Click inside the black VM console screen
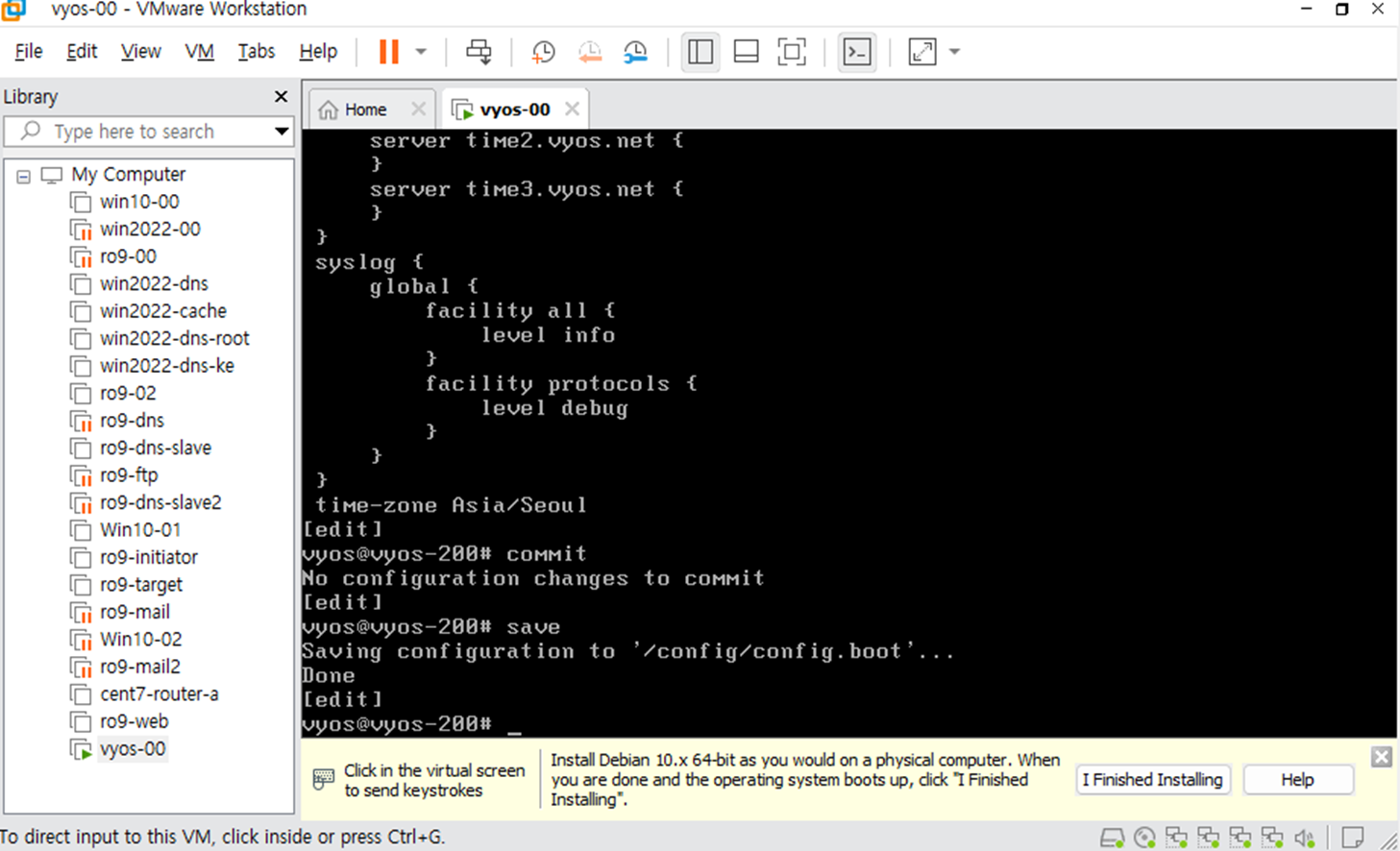 tap(848, 432)
